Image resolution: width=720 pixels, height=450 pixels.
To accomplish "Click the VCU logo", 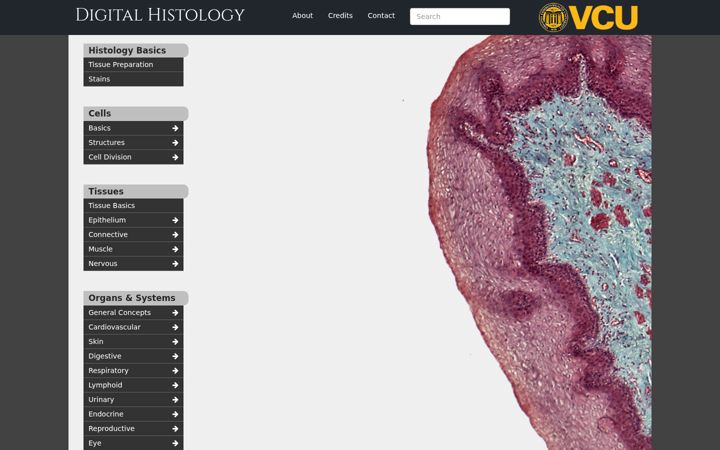I will tap(588, 17).
